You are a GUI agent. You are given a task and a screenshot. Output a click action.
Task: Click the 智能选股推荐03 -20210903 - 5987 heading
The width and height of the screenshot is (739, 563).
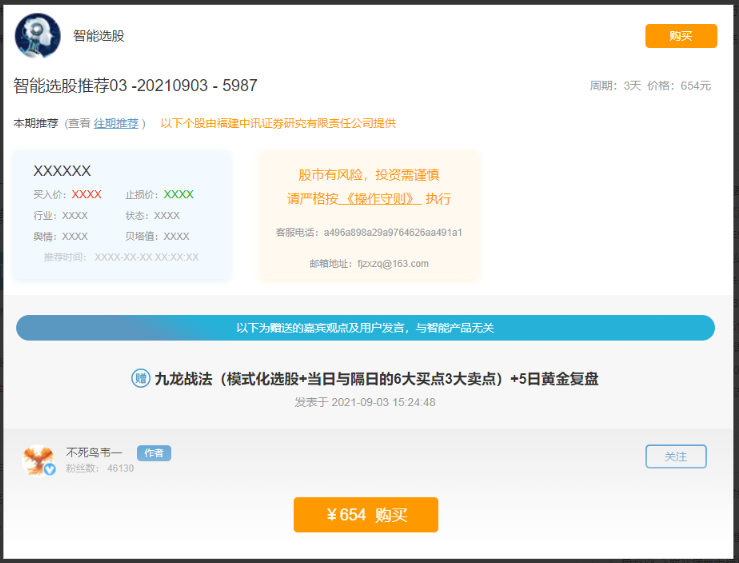click(135, 86)
